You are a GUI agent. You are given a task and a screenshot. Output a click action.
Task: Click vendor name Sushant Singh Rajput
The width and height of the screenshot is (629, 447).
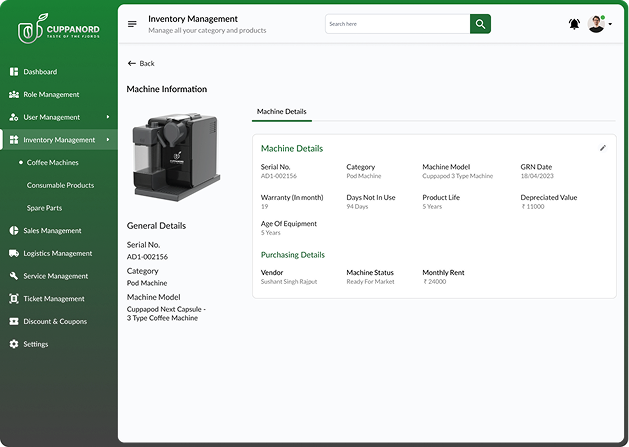point(289,282)
